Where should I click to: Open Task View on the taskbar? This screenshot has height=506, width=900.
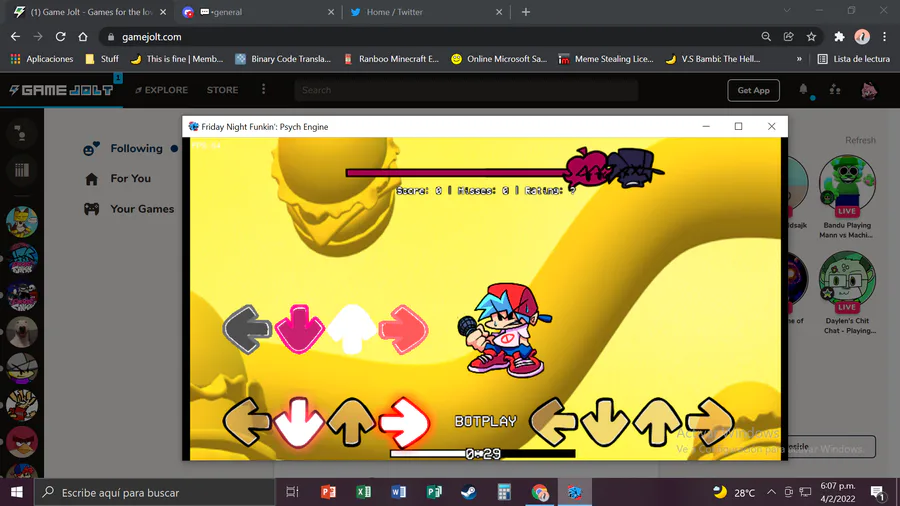(292, 492)
